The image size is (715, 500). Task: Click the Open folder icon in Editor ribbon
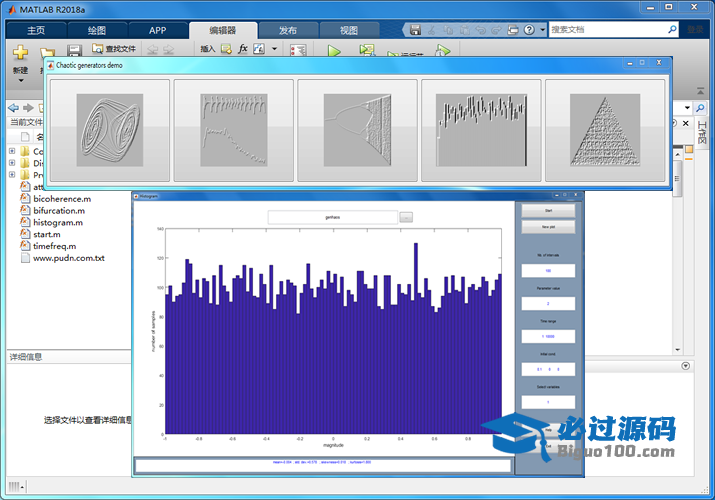pos(47,52)
